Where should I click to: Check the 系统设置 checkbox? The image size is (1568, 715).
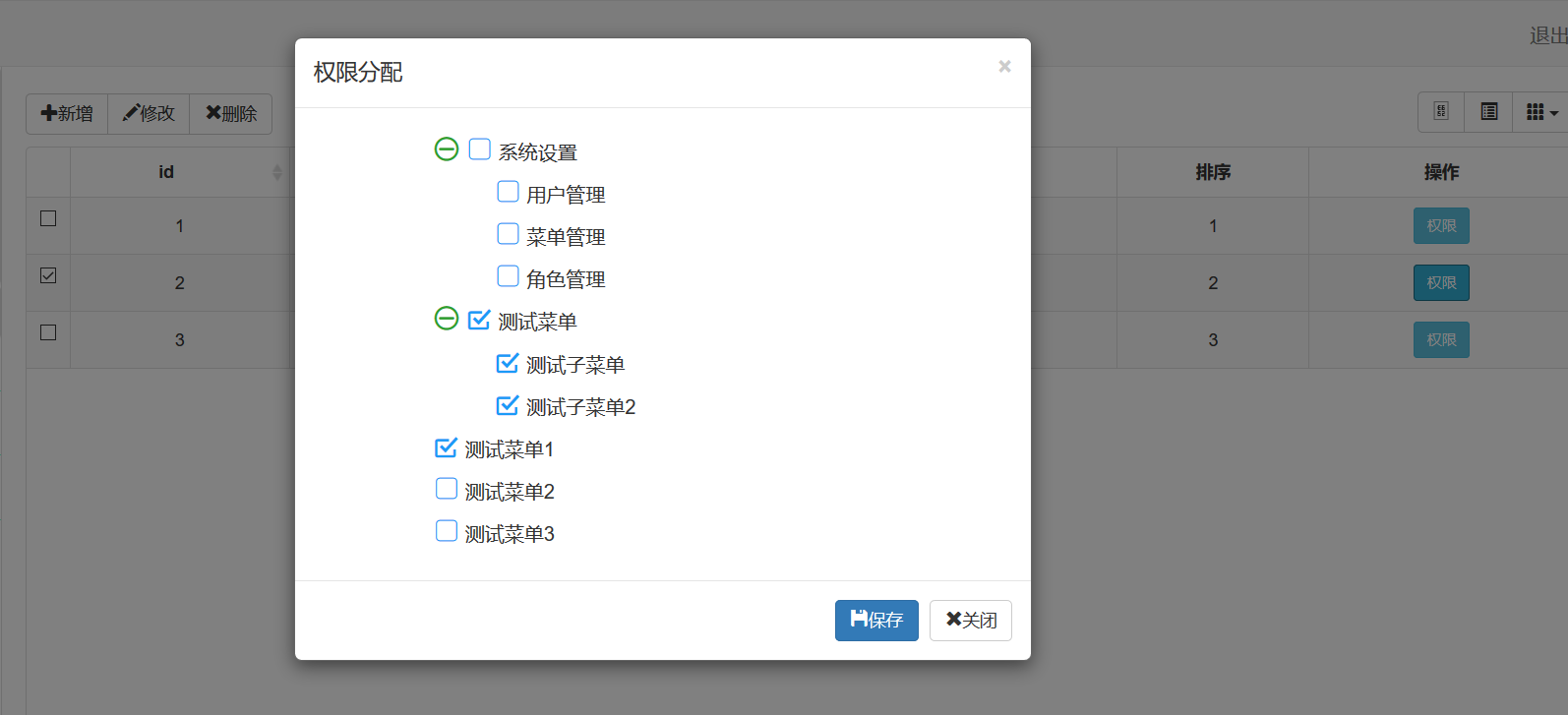click(480, 149)
